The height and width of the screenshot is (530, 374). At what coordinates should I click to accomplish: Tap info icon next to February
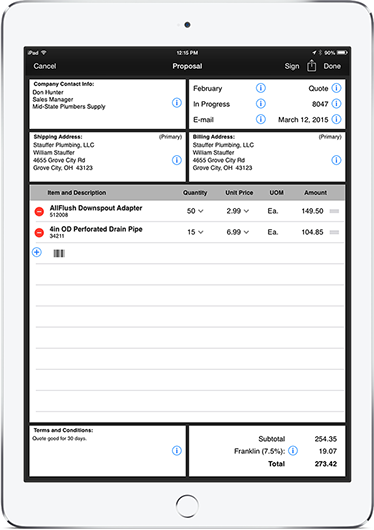(x=260, y=88)
